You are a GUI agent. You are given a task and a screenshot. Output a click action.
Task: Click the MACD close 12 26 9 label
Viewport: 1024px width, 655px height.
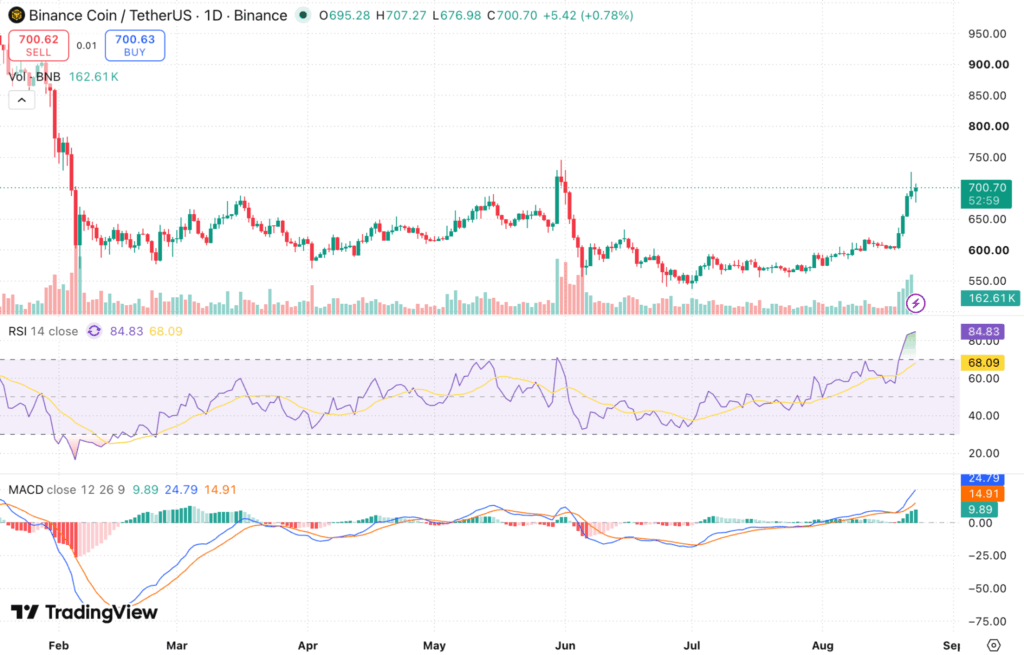tap(67, 490)
